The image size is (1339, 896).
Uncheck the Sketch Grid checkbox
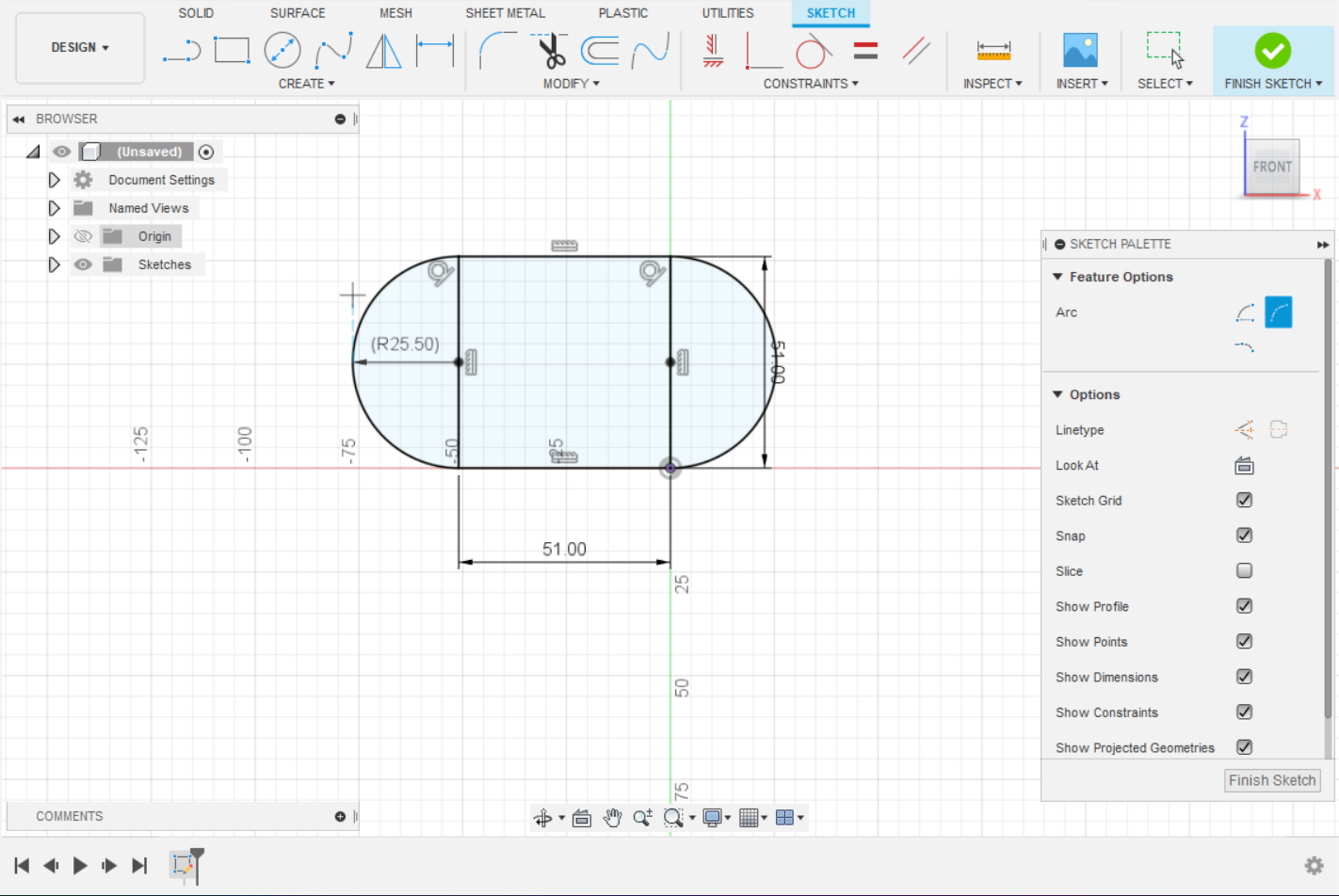tap(1244, 501)
